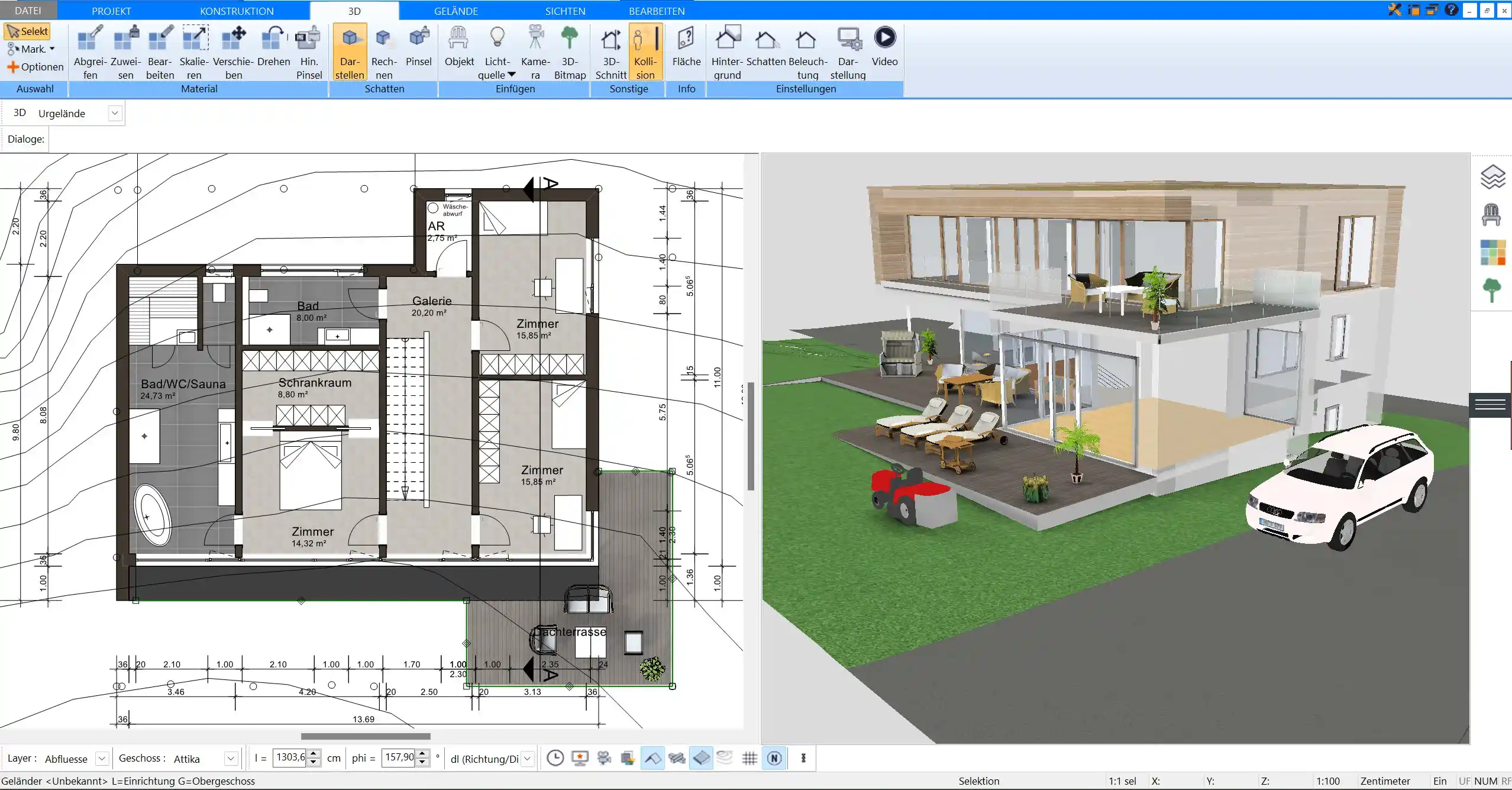Decrease the phi angle value
This screenshot has height=790, width=1512.
pyautogui.click(x=422, y=762)
